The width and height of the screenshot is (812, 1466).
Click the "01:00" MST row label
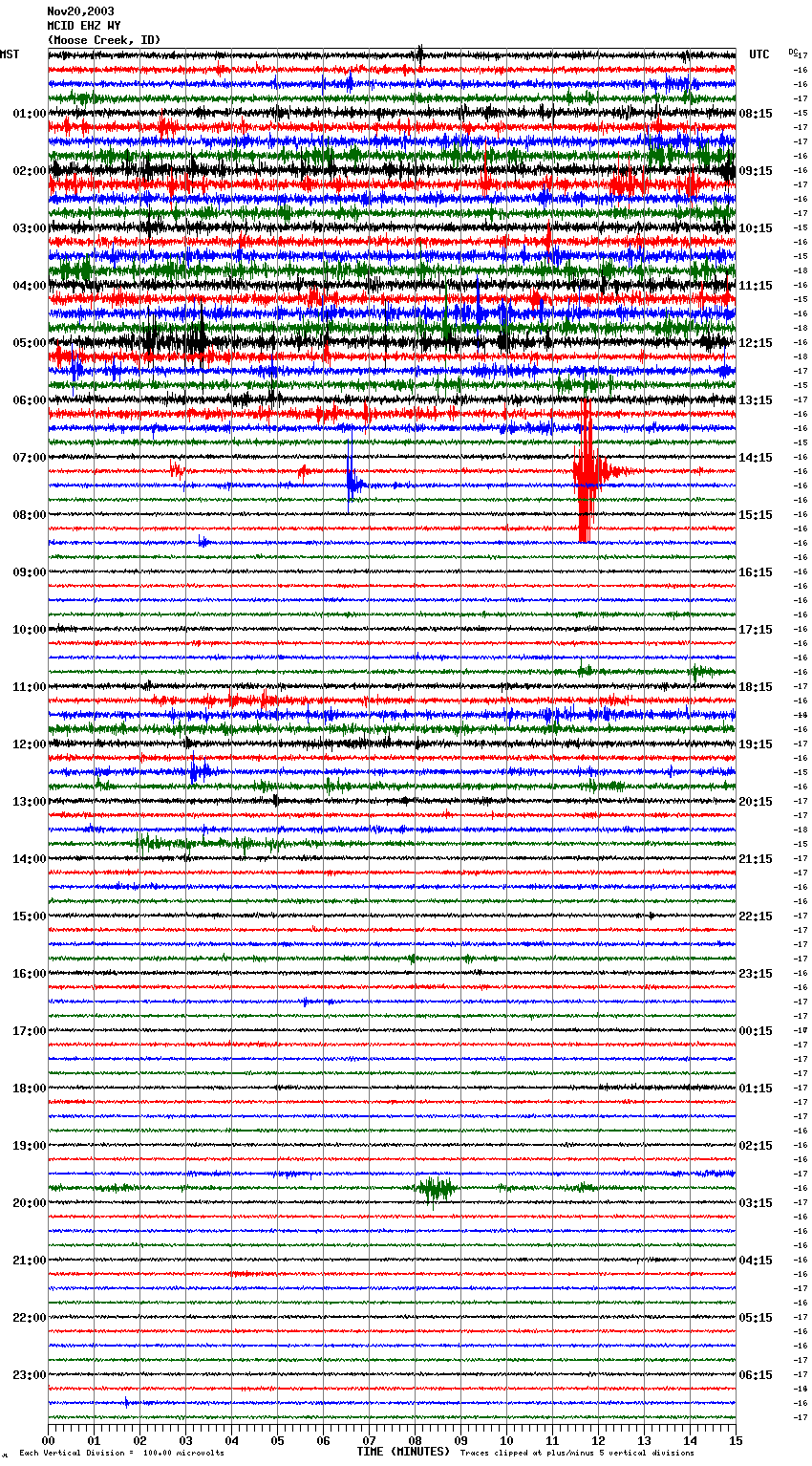point(30,114)
